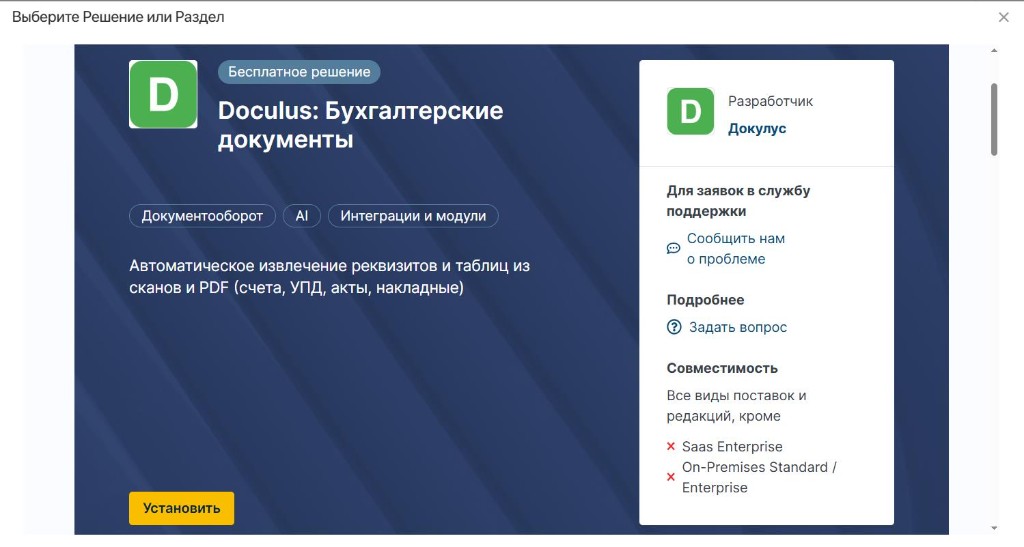The width and height of the screenshot is (1024, 547).
Task: Click the Установить button
Action: [182, 508]
